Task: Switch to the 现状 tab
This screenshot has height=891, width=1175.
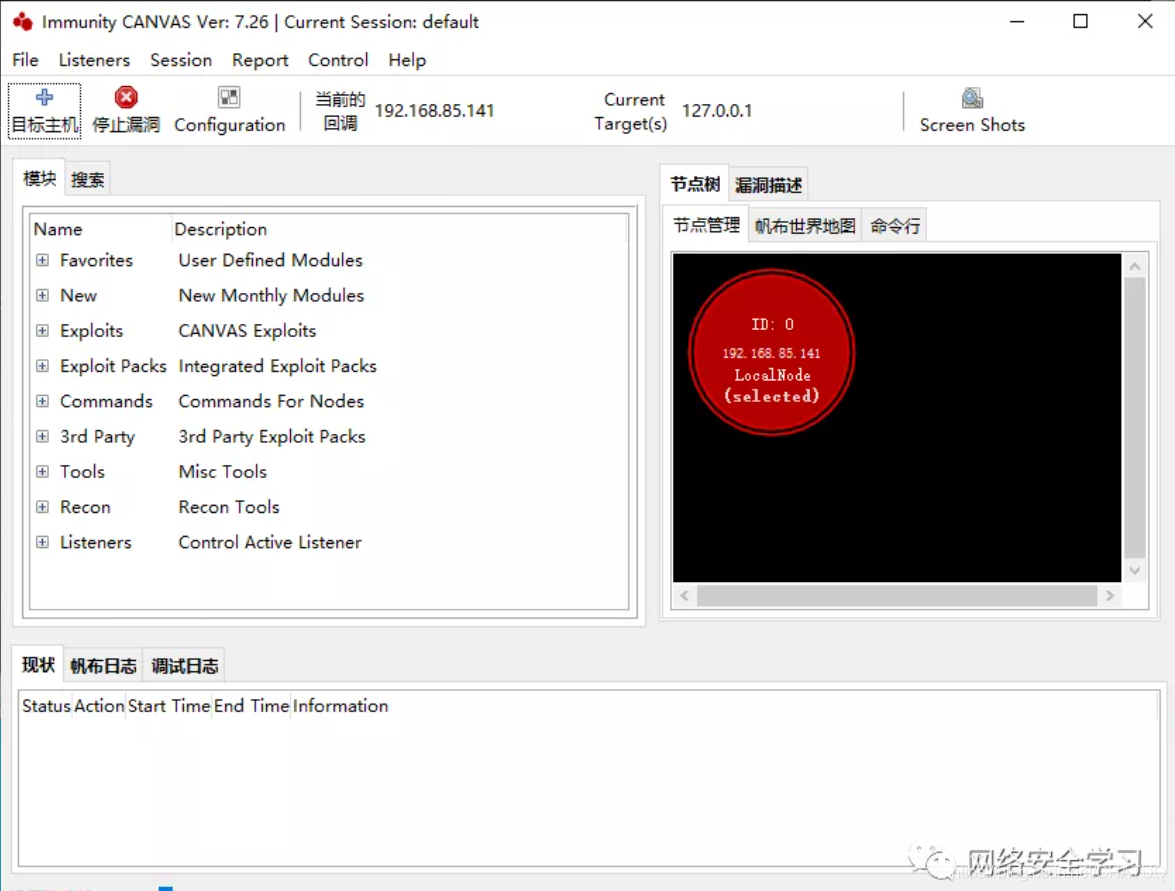Action: [38, 665]
